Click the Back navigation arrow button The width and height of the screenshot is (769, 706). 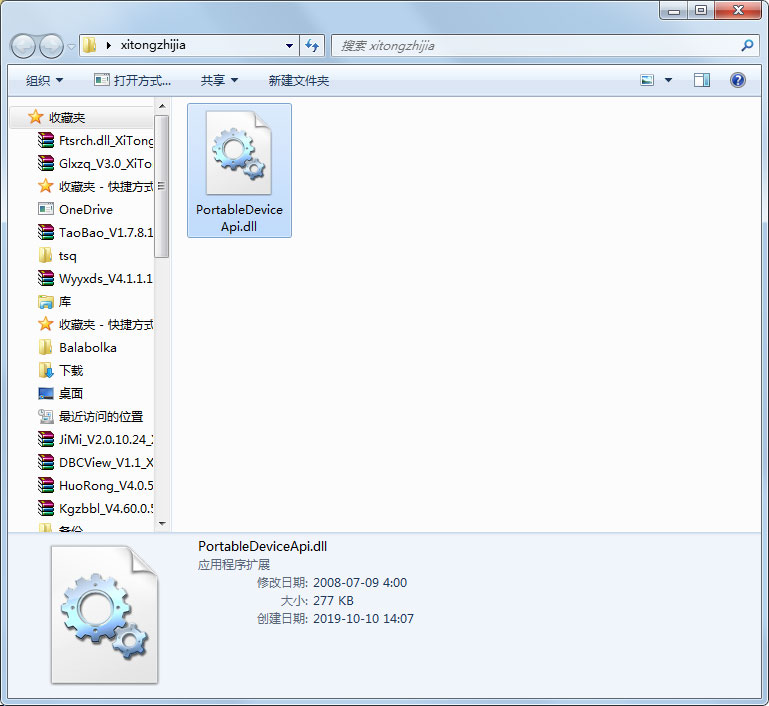[24, 45]
